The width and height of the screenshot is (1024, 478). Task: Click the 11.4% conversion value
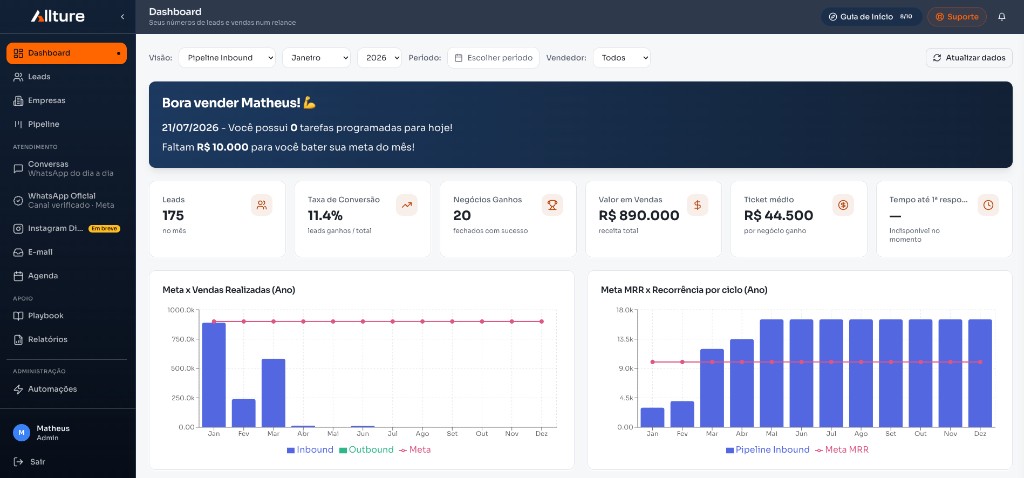[x=325, y=216]
